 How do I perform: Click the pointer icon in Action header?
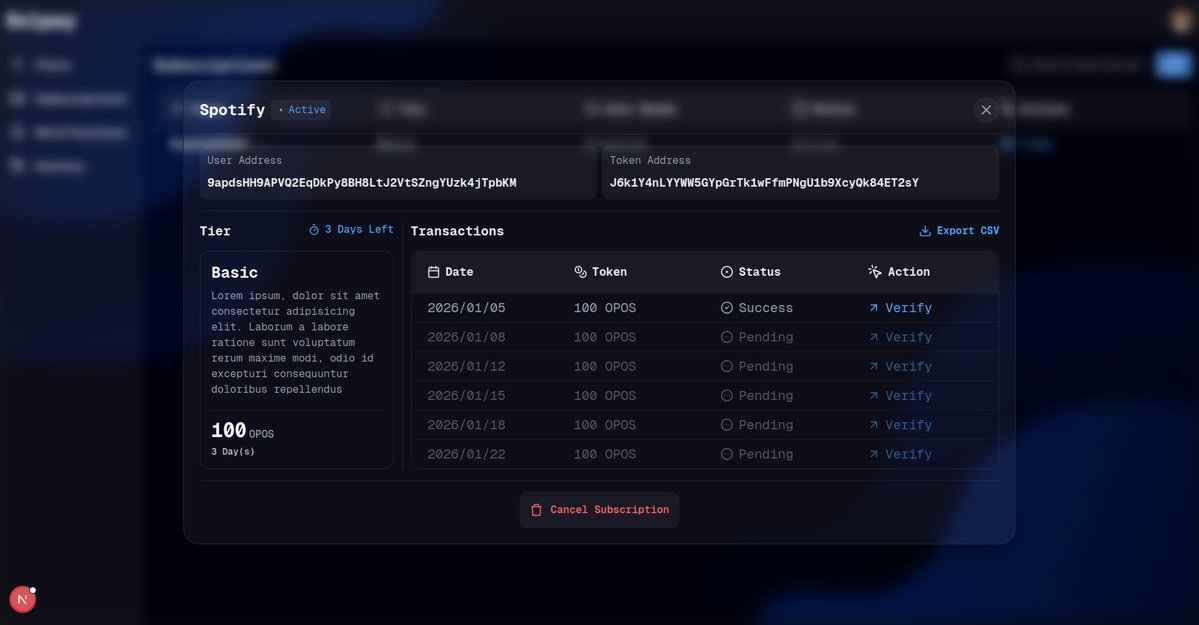click(x=875, y=272)
